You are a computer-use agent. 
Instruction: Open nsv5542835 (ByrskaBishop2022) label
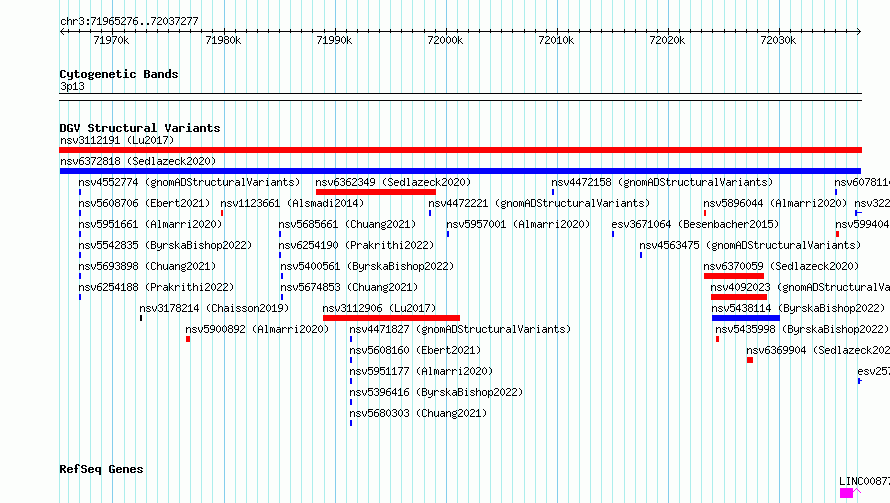[165, 245]
